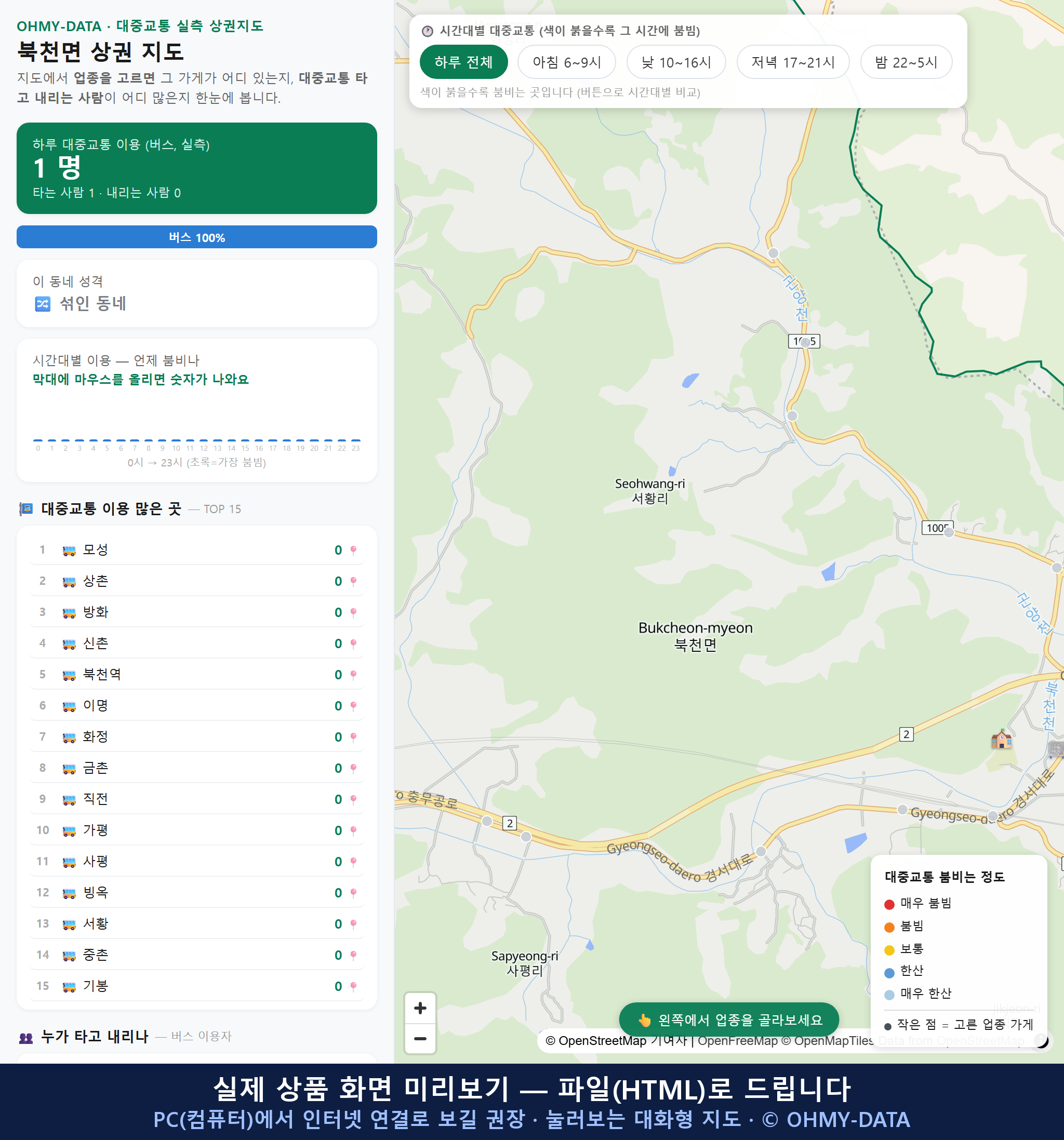Image resolution: width=1064 pixels, height=1140 pixels.
Task: Switch to the 아침 6~9시 filter
Action: coord(566,62)
